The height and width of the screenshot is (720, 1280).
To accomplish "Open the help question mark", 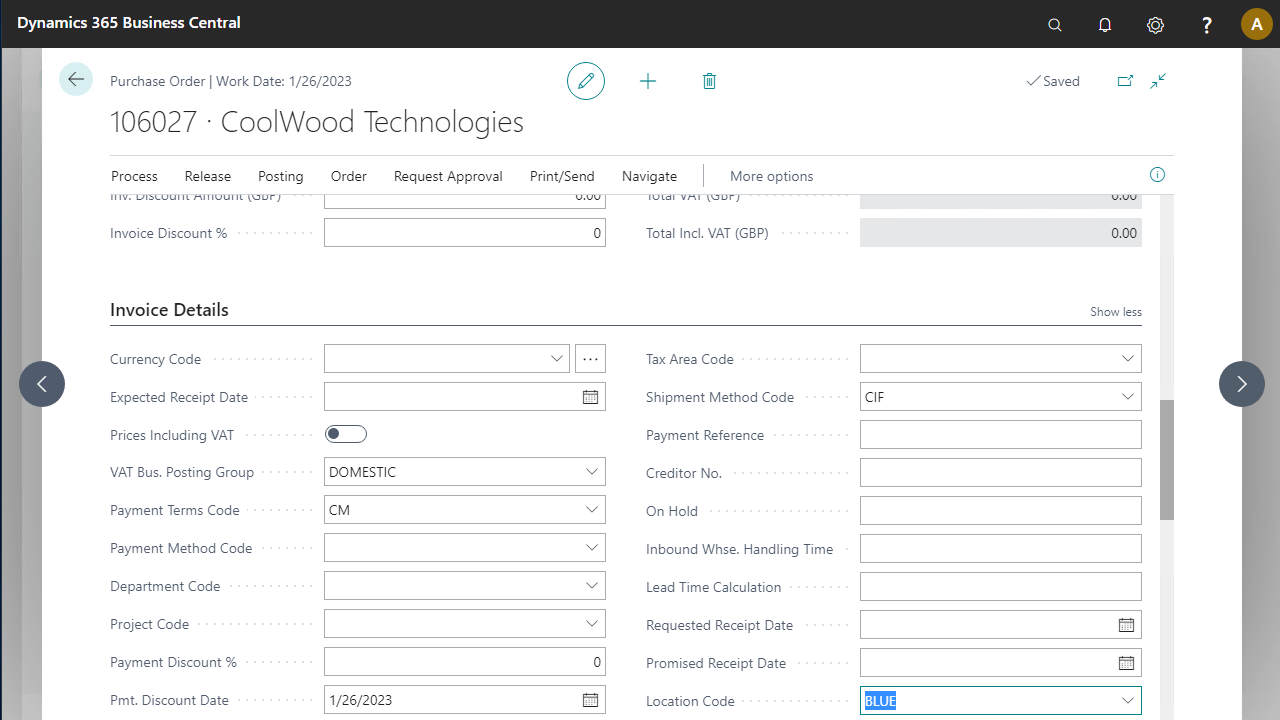I will (1207, 24).
